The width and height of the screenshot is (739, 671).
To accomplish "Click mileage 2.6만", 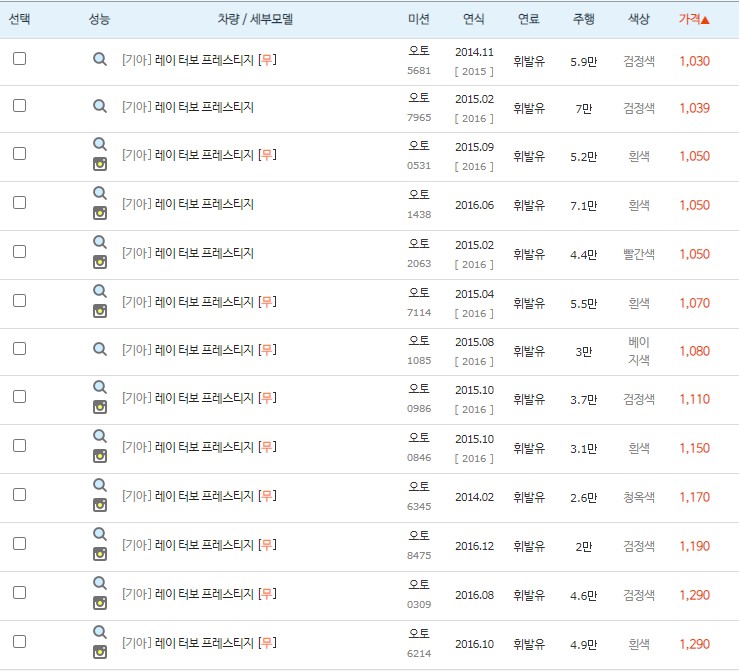I will [583, 498].
